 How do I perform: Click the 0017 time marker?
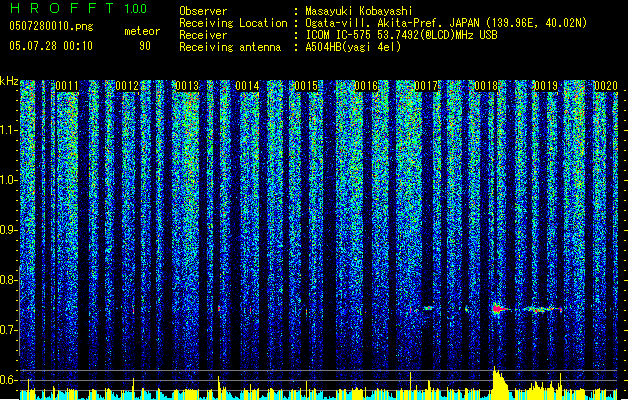[x=426, y=86]
